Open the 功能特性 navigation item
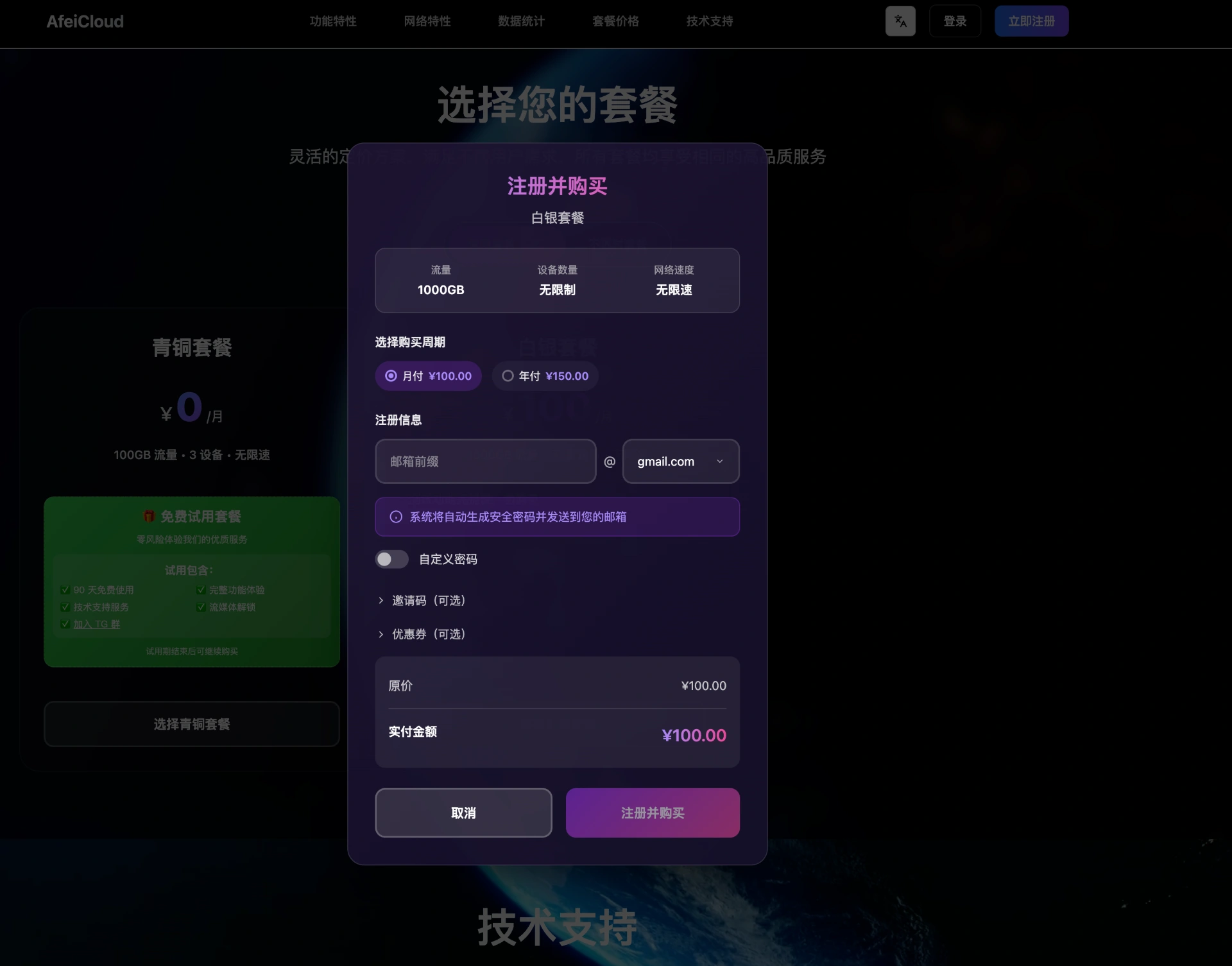 click(x=332, y=21)
